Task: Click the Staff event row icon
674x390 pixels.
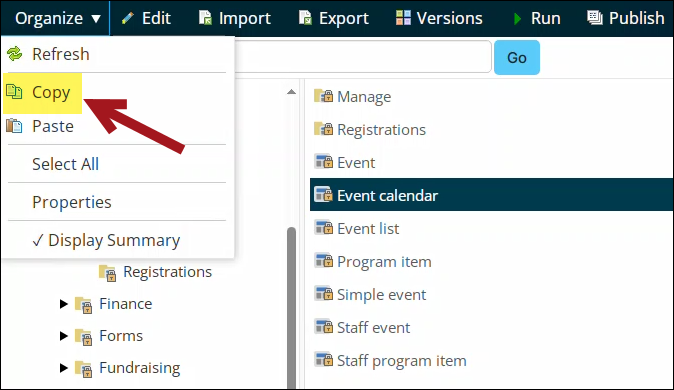Action: click(323, 326)
